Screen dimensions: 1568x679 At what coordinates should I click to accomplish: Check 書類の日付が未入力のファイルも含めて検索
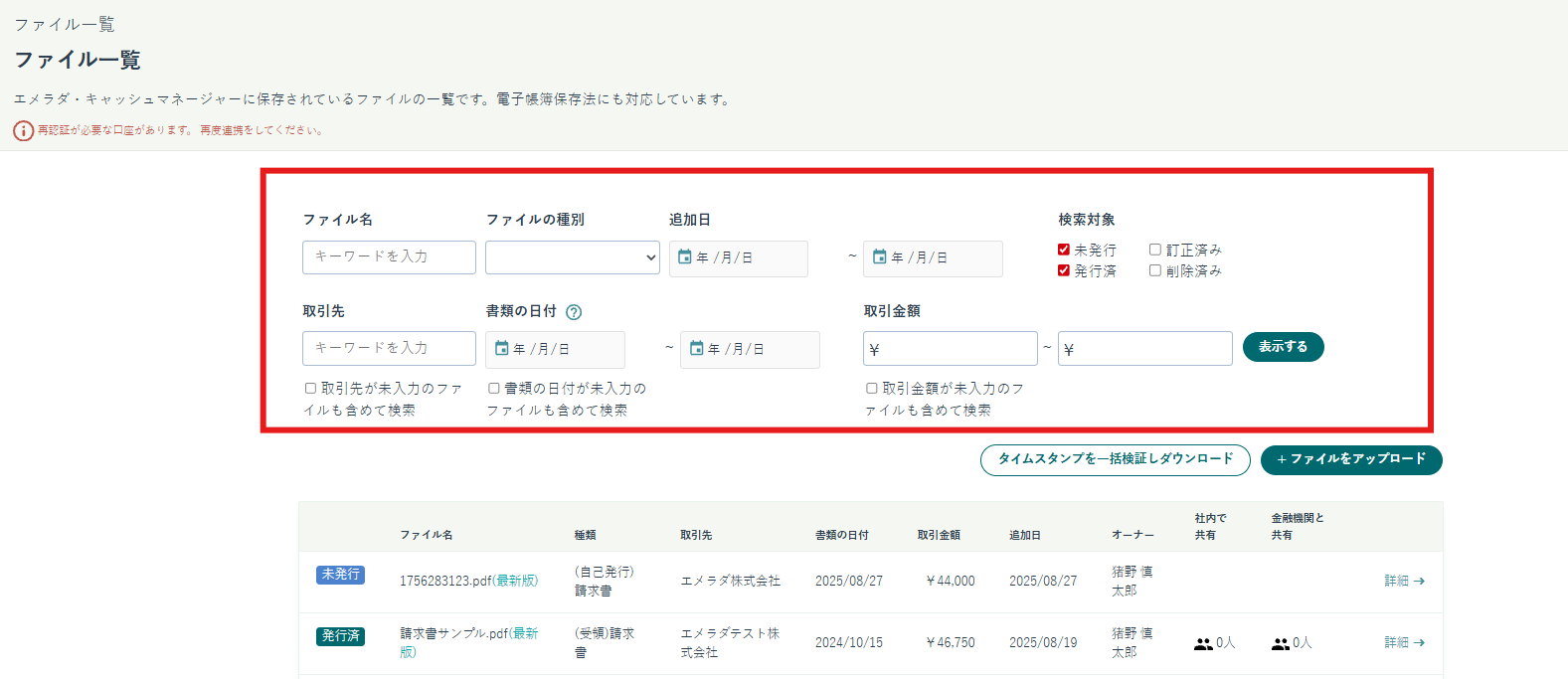point(493,389)
